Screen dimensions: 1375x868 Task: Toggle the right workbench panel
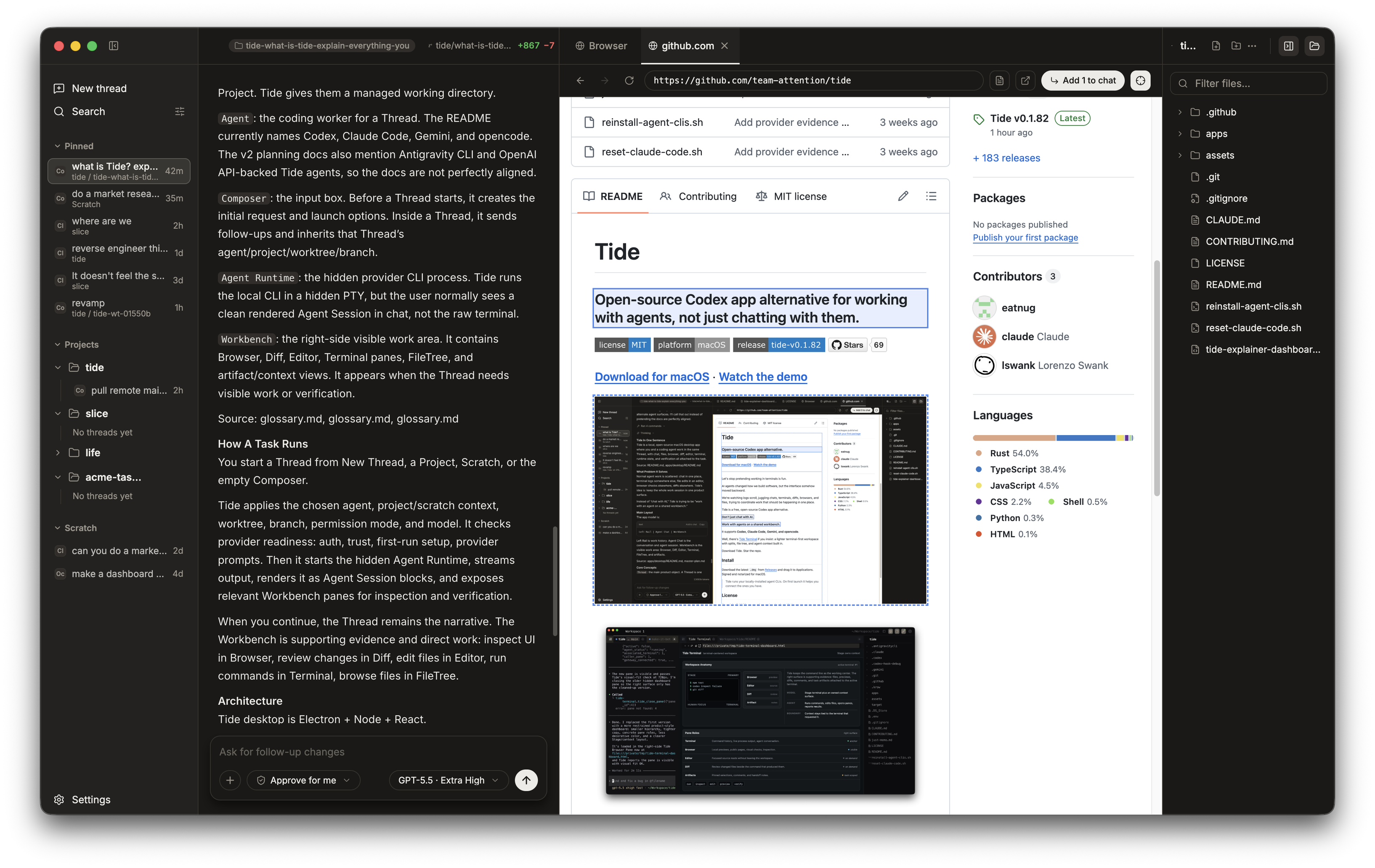point(1289,46)
